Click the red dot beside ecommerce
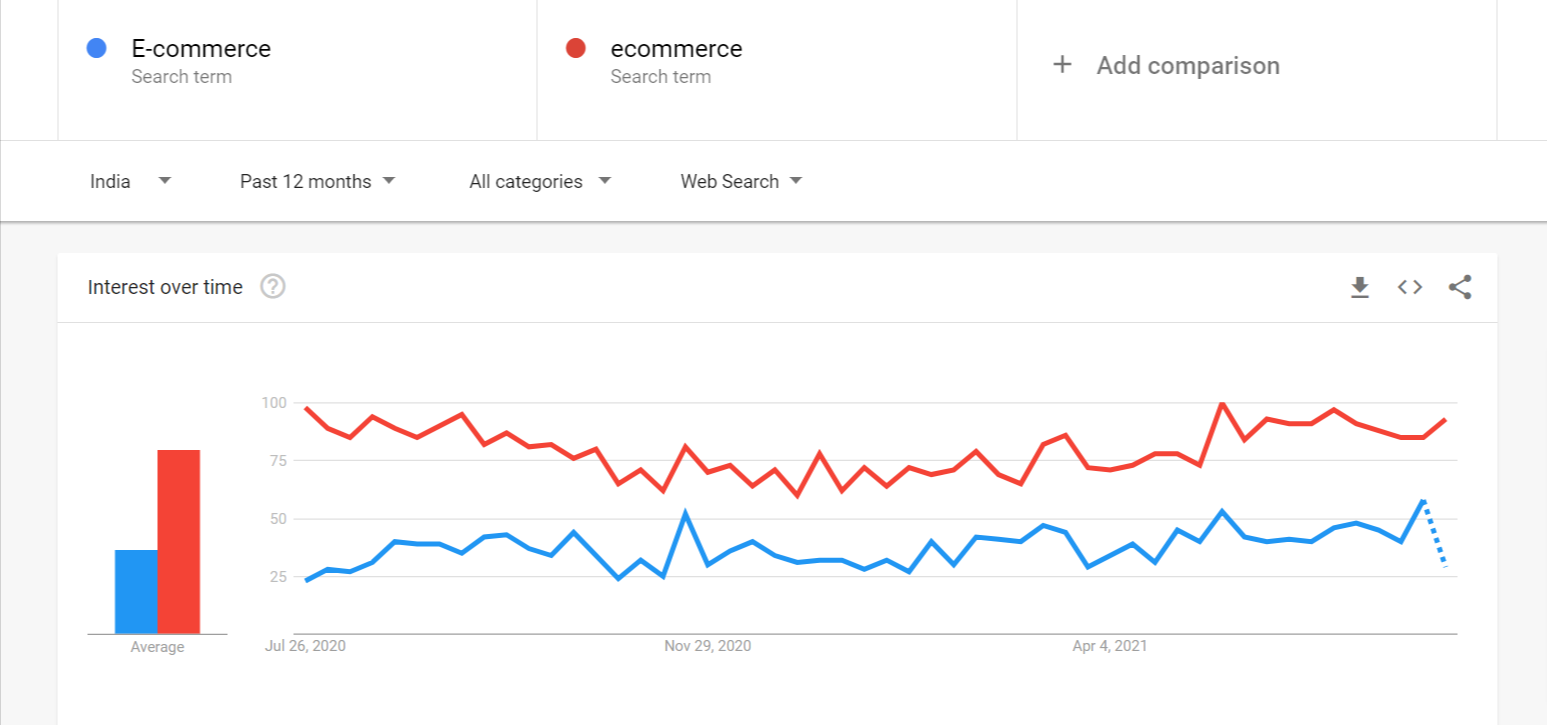 575,48
